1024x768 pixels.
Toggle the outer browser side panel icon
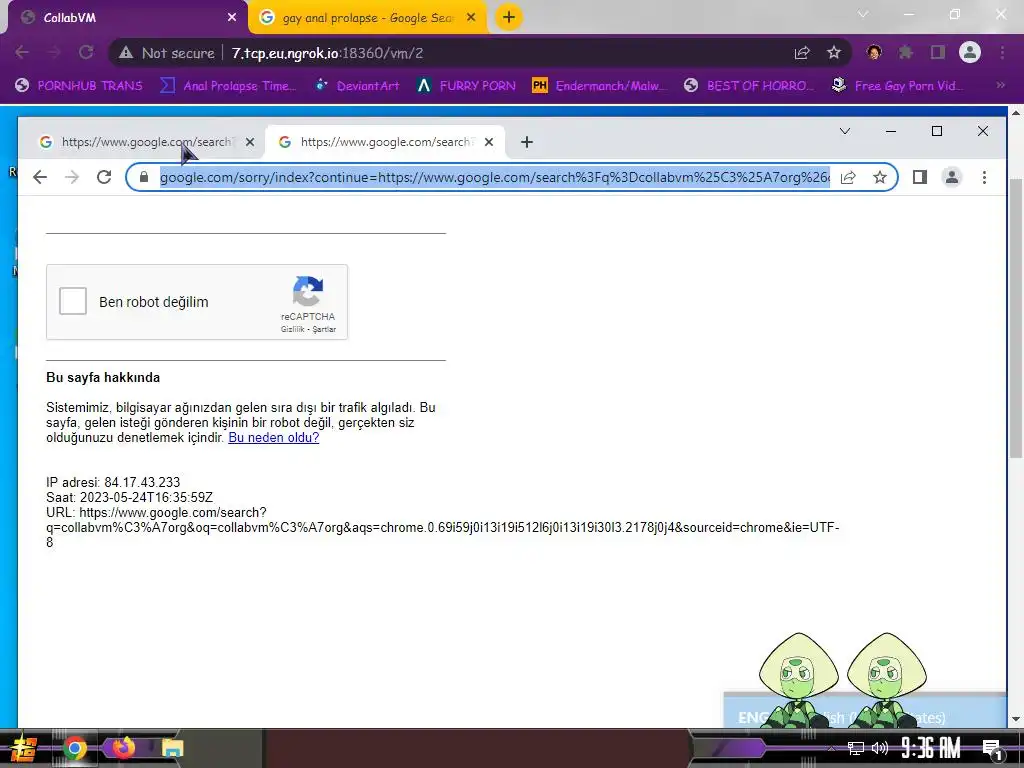click(x=938, y=53)
